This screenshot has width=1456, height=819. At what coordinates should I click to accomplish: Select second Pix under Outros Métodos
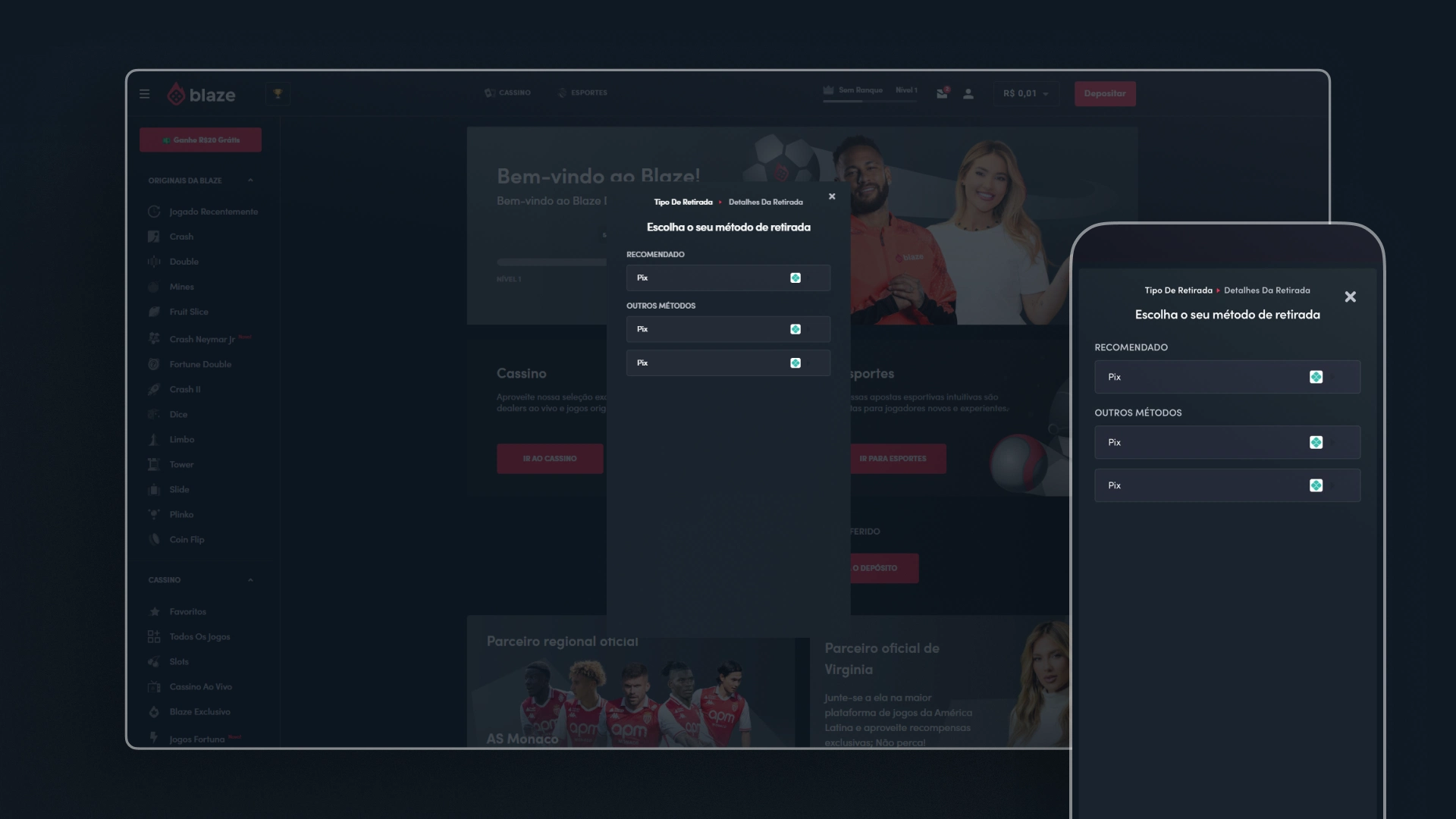728,362
